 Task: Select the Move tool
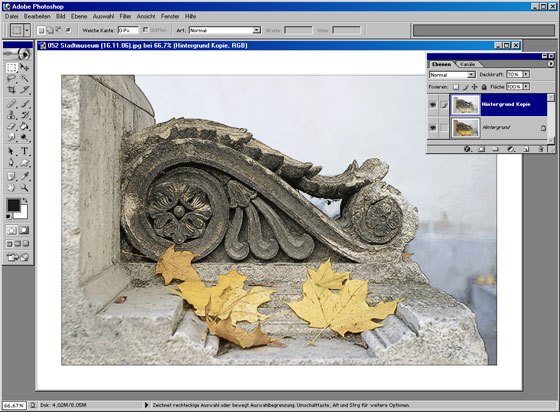(x=24, y=67)
